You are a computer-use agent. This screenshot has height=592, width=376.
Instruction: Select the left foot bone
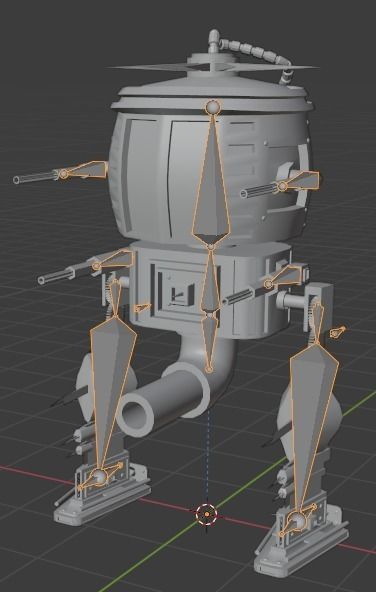click(x=101, y=476)
